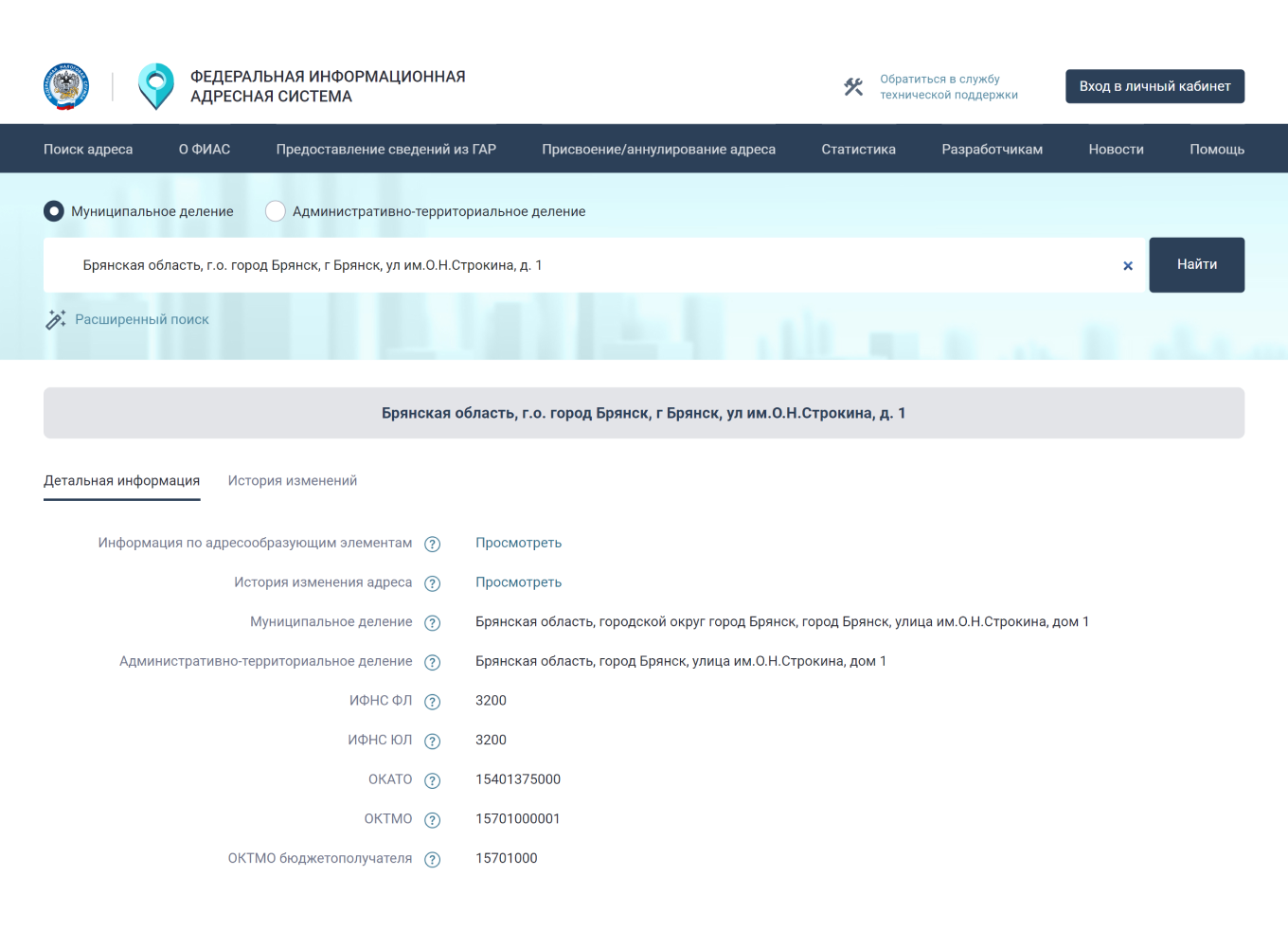The image size is (1288, 930).
Task: Open help icon next to Муниципальное деление row
Action: click(433, 623)
